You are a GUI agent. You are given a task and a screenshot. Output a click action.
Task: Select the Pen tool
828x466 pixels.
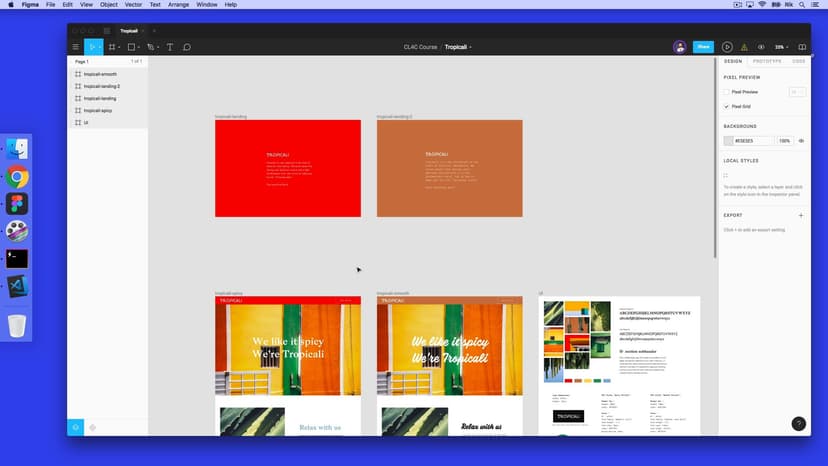pyautogui.click(x=150, y=47)
